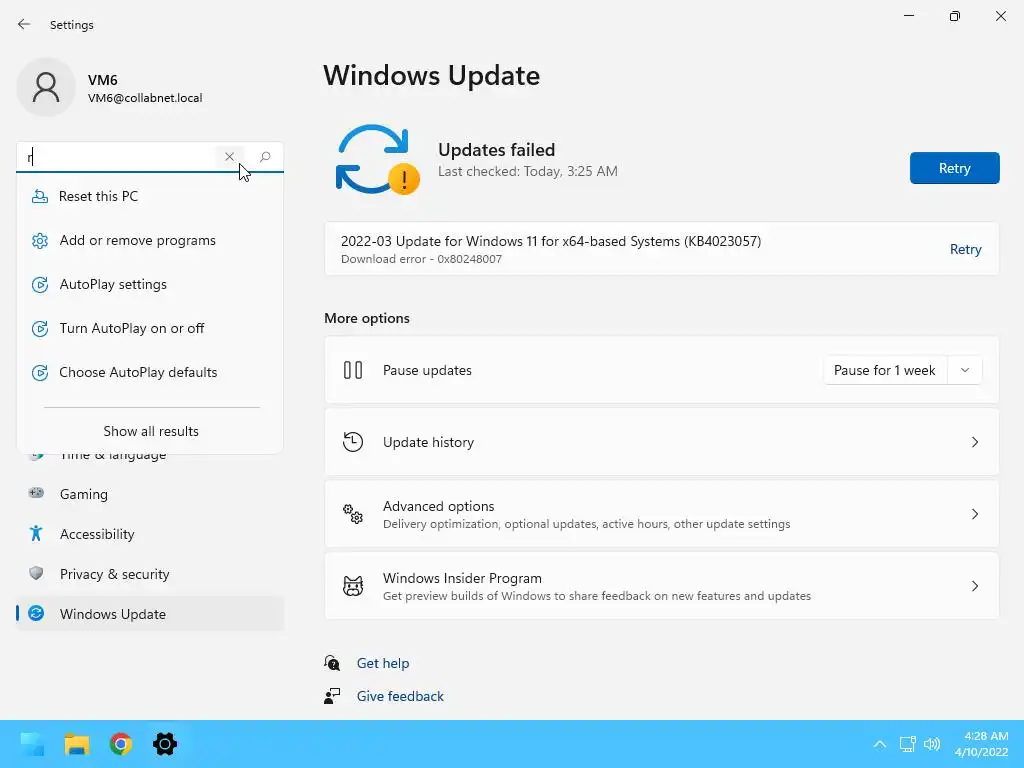
Task: Click the Update history clock icon
Action: tap(353, 442)
